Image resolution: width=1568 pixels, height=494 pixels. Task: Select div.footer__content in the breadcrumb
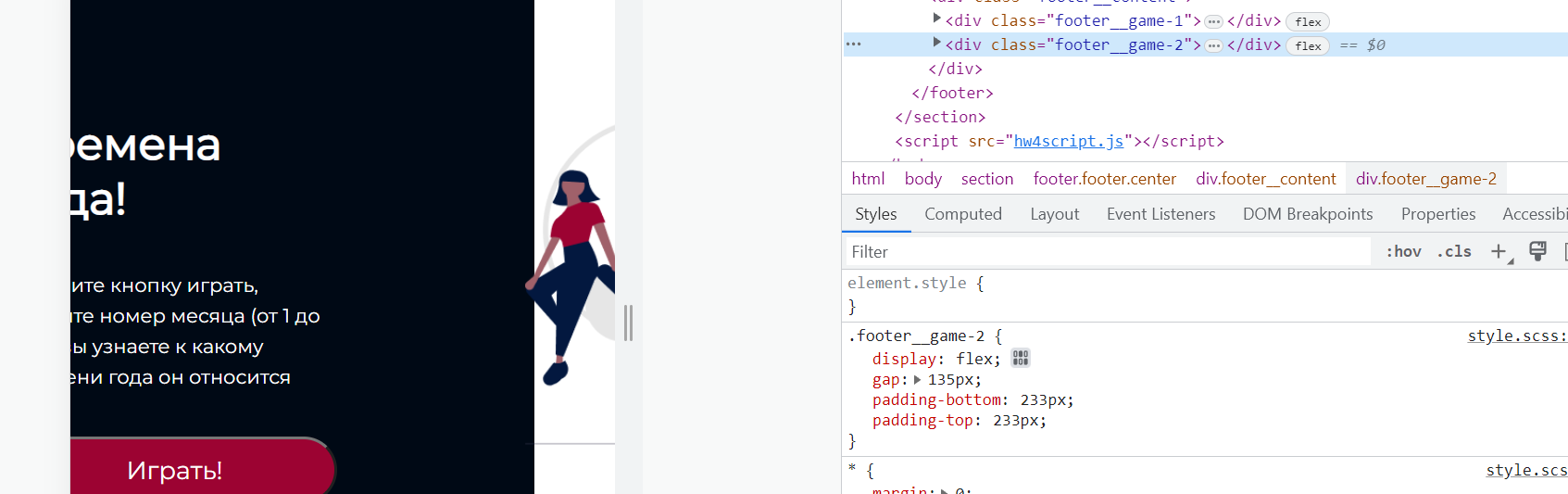(1266, 179)
